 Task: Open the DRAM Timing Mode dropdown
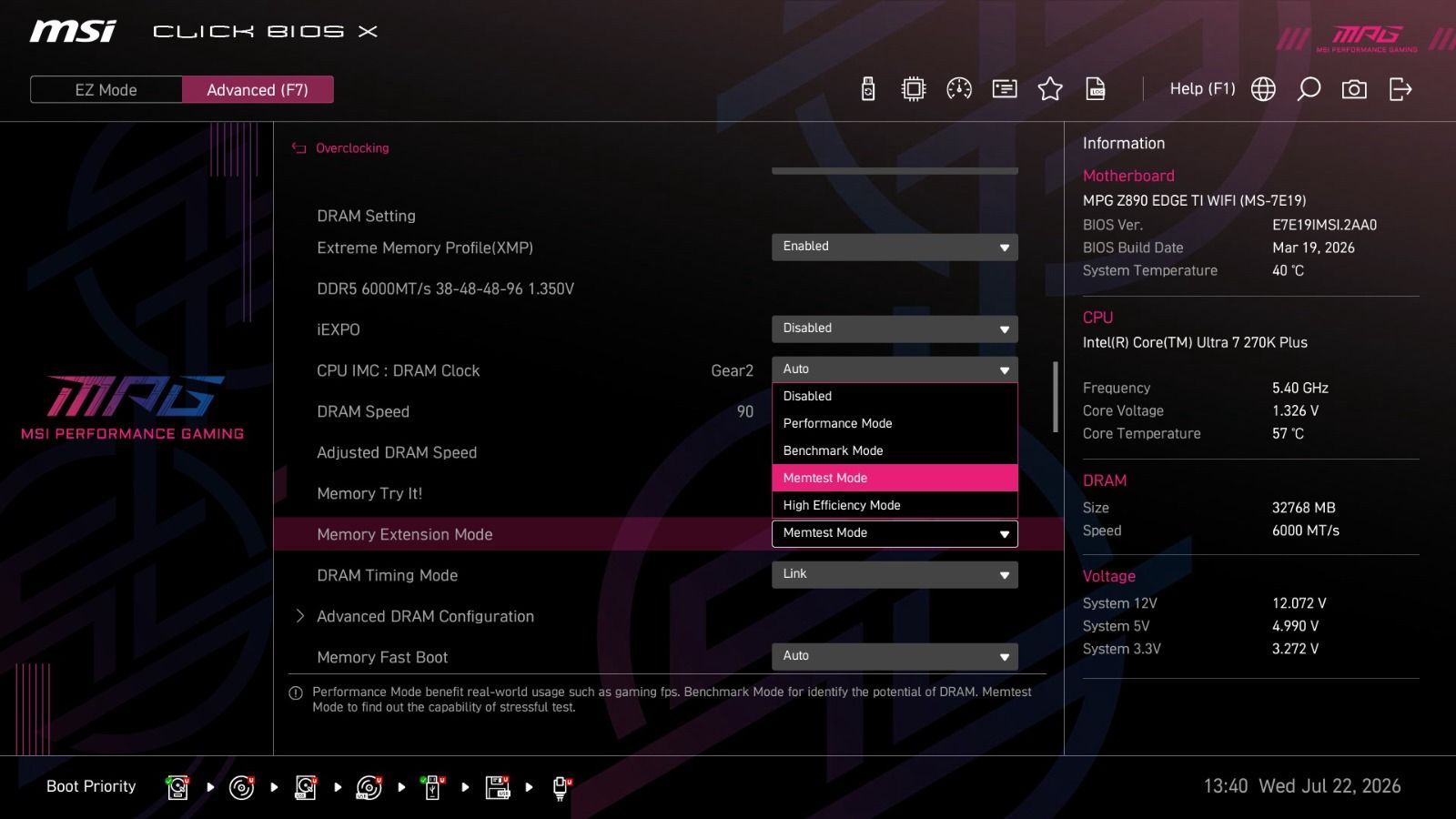coord(895,574)
